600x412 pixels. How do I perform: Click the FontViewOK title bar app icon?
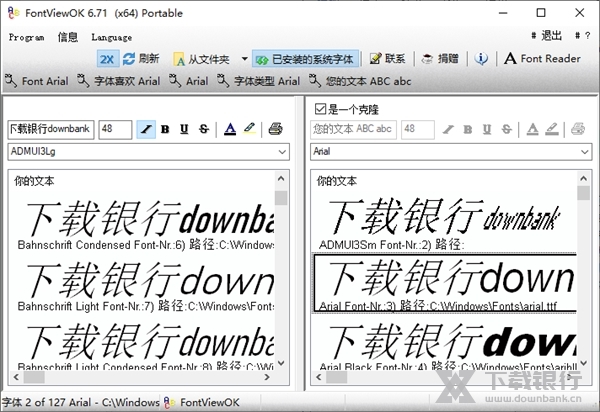click(x=13, y=13)
